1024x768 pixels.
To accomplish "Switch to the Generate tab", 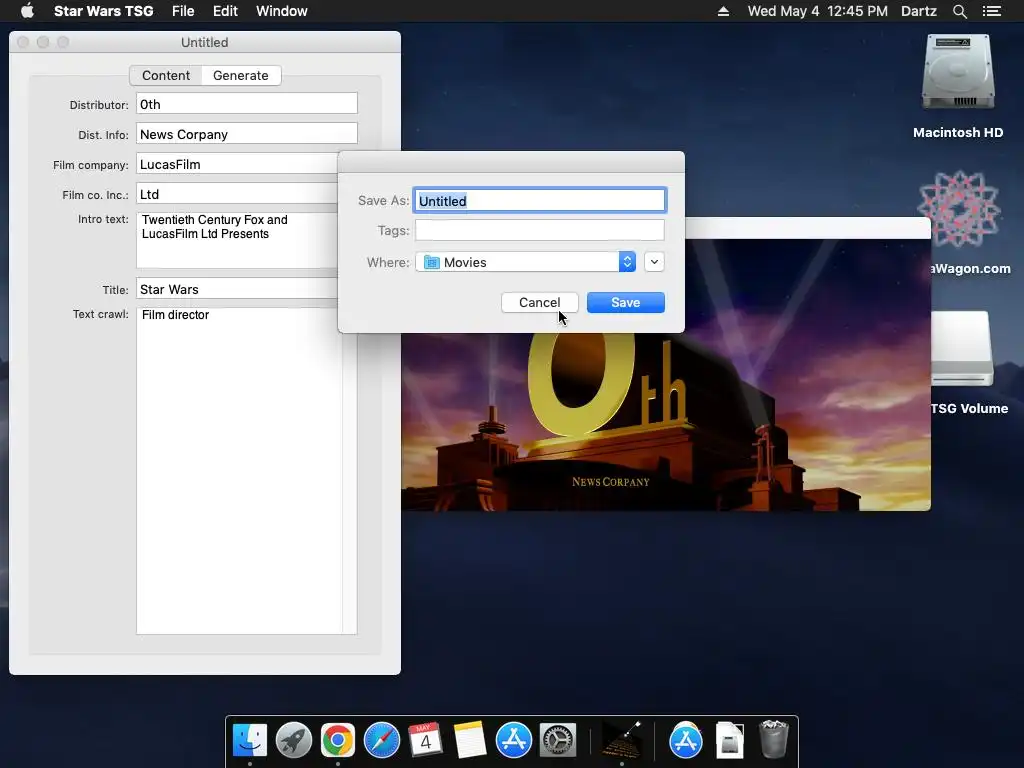I will pos(240,75).
